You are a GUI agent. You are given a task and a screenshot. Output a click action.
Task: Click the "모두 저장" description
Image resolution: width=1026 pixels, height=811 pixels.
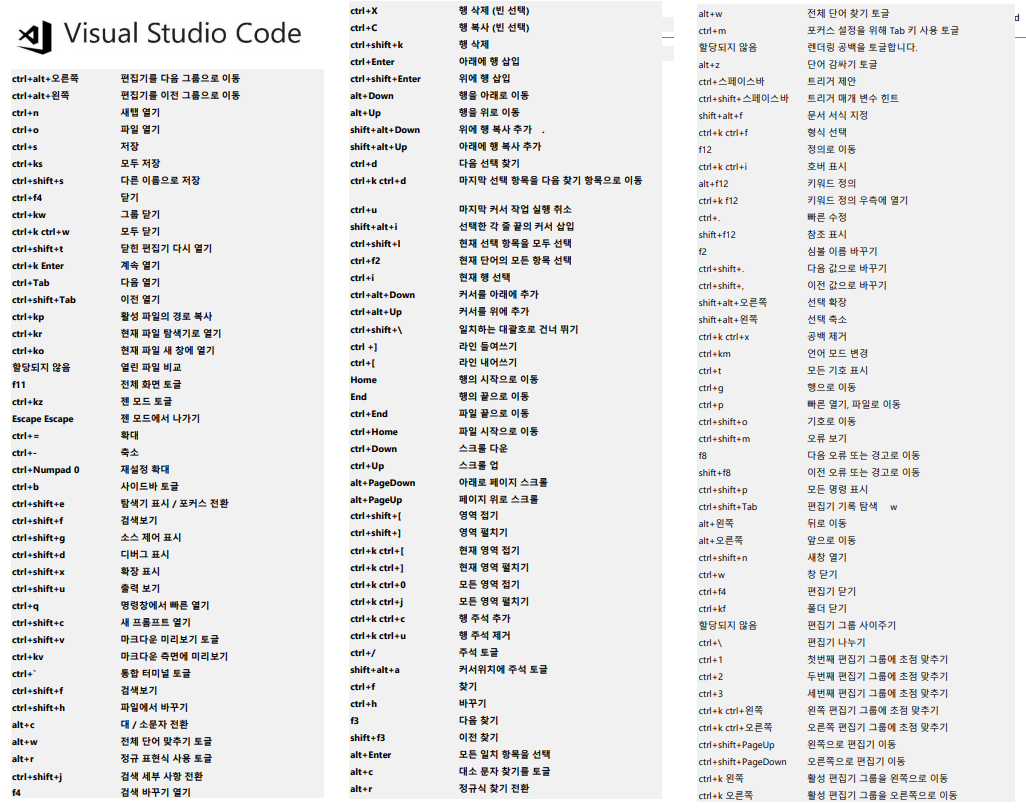click(x=140, y=163)
